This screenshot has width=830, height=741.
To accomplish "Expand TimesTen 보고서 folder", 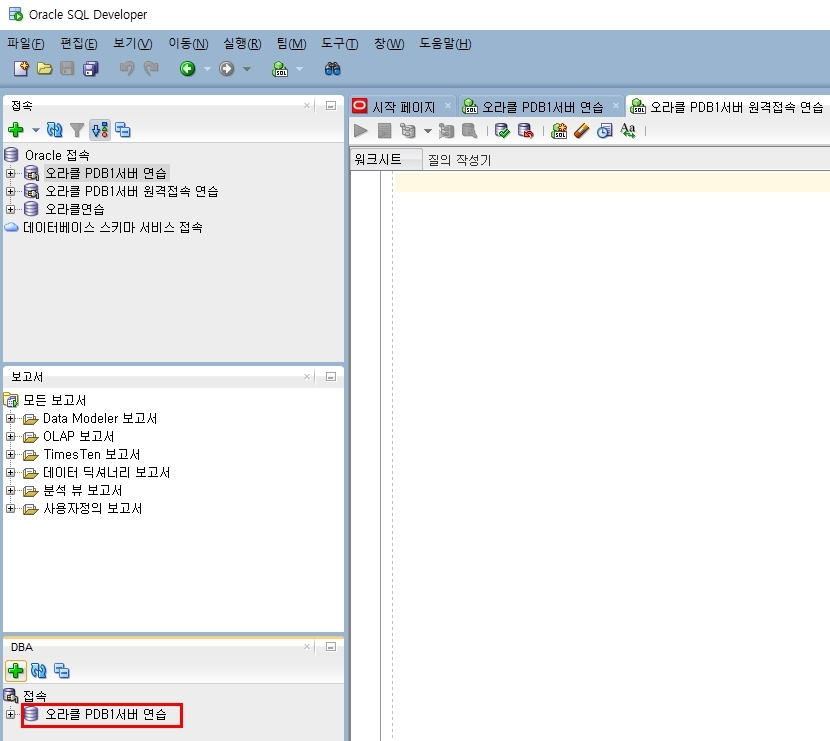I will 11,454.
